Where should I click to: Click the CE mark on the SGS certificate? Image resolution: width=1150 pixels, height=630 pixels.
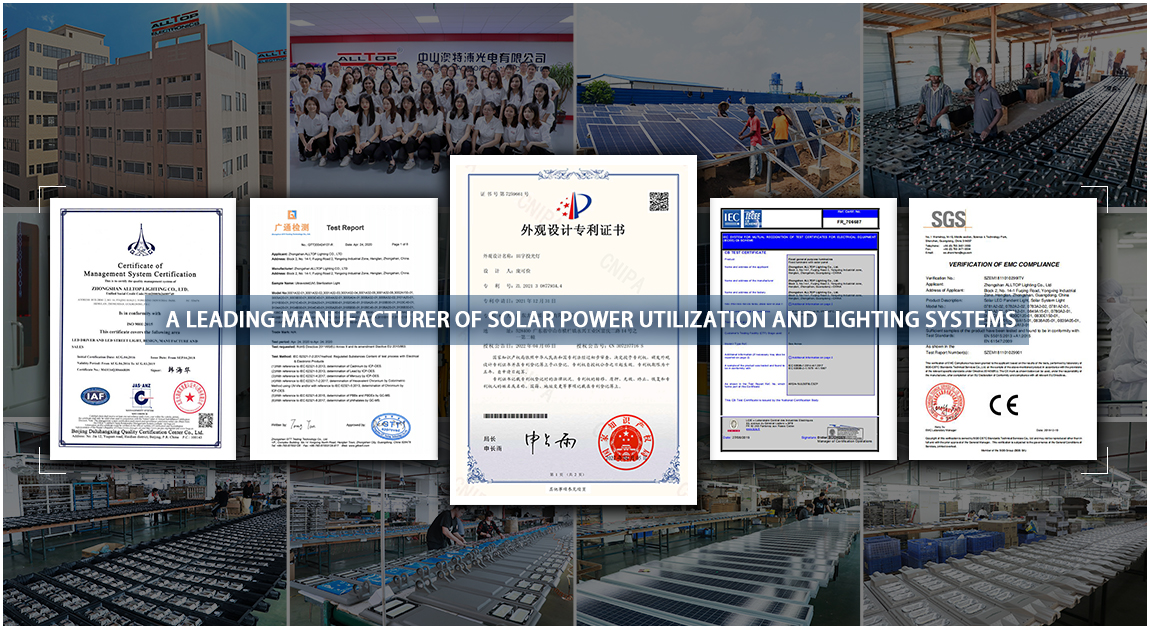pyautogui.click(x=1003, y=405)
